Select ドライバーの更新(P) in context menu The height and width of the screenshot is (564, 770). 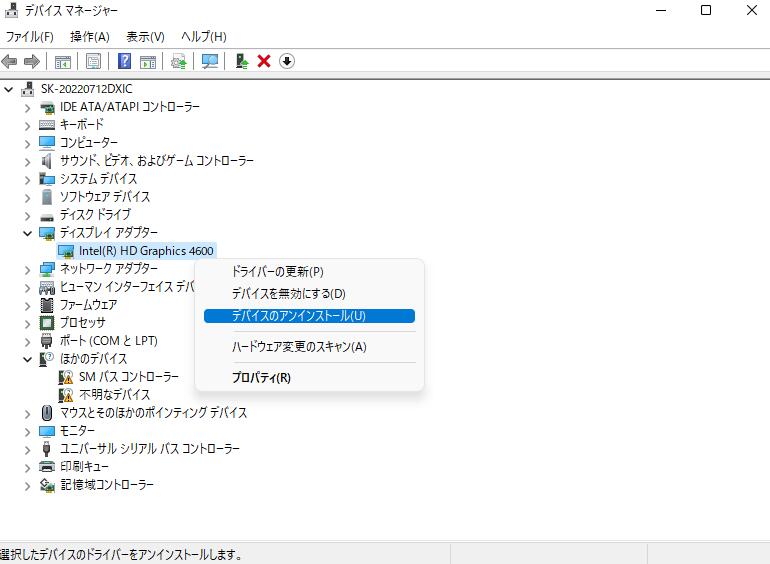click(x=277, y=271)
